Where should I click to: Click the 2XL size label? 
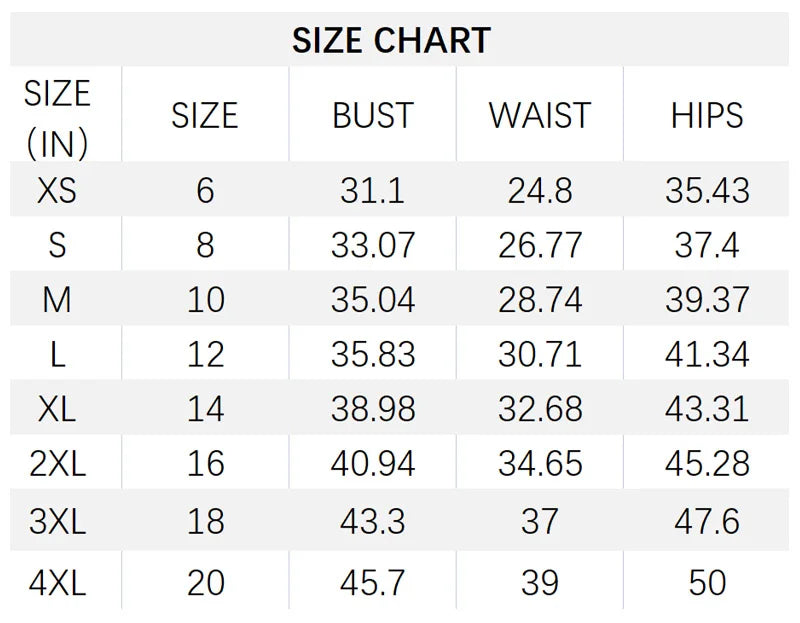57,463
